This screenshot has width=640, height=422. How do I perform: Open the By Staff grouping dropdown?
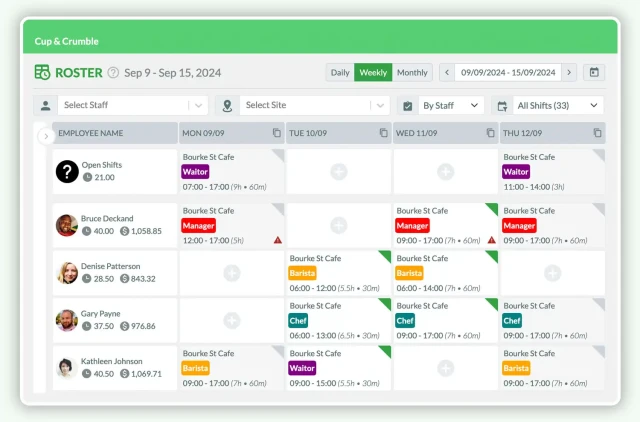point(451,106)
